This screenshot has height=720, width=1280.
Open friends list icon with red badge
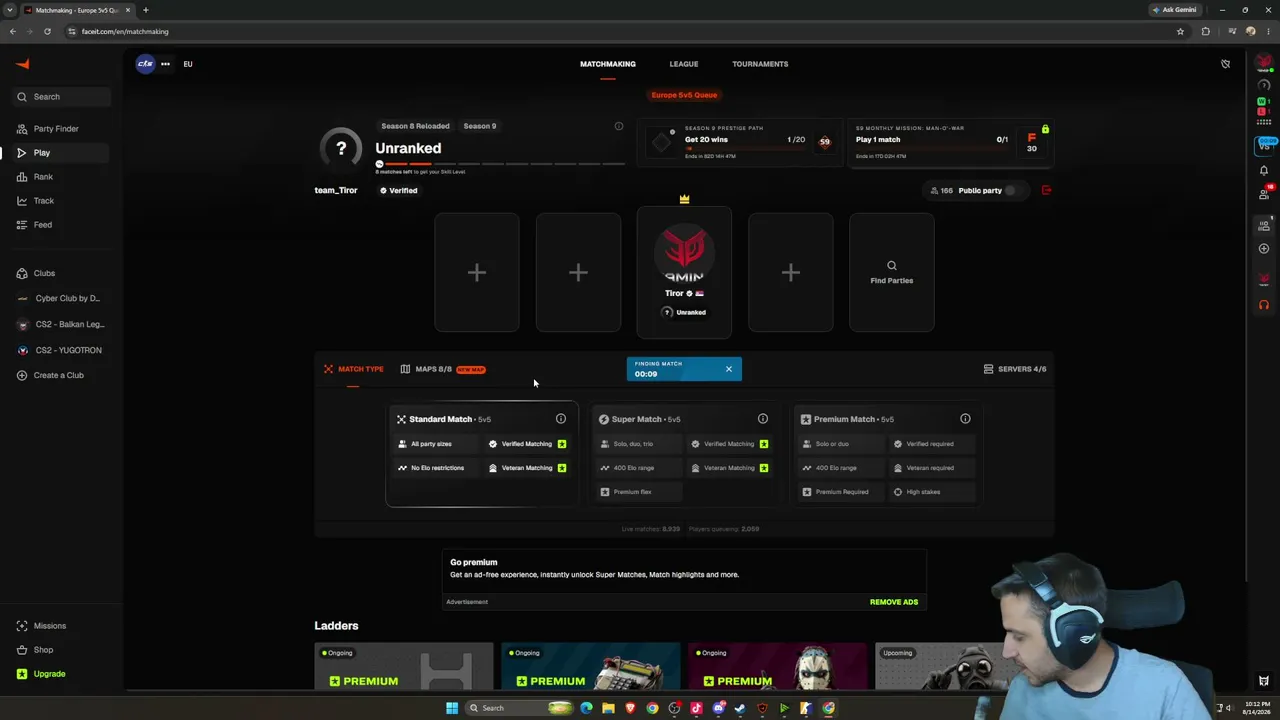pos(1265,193)
